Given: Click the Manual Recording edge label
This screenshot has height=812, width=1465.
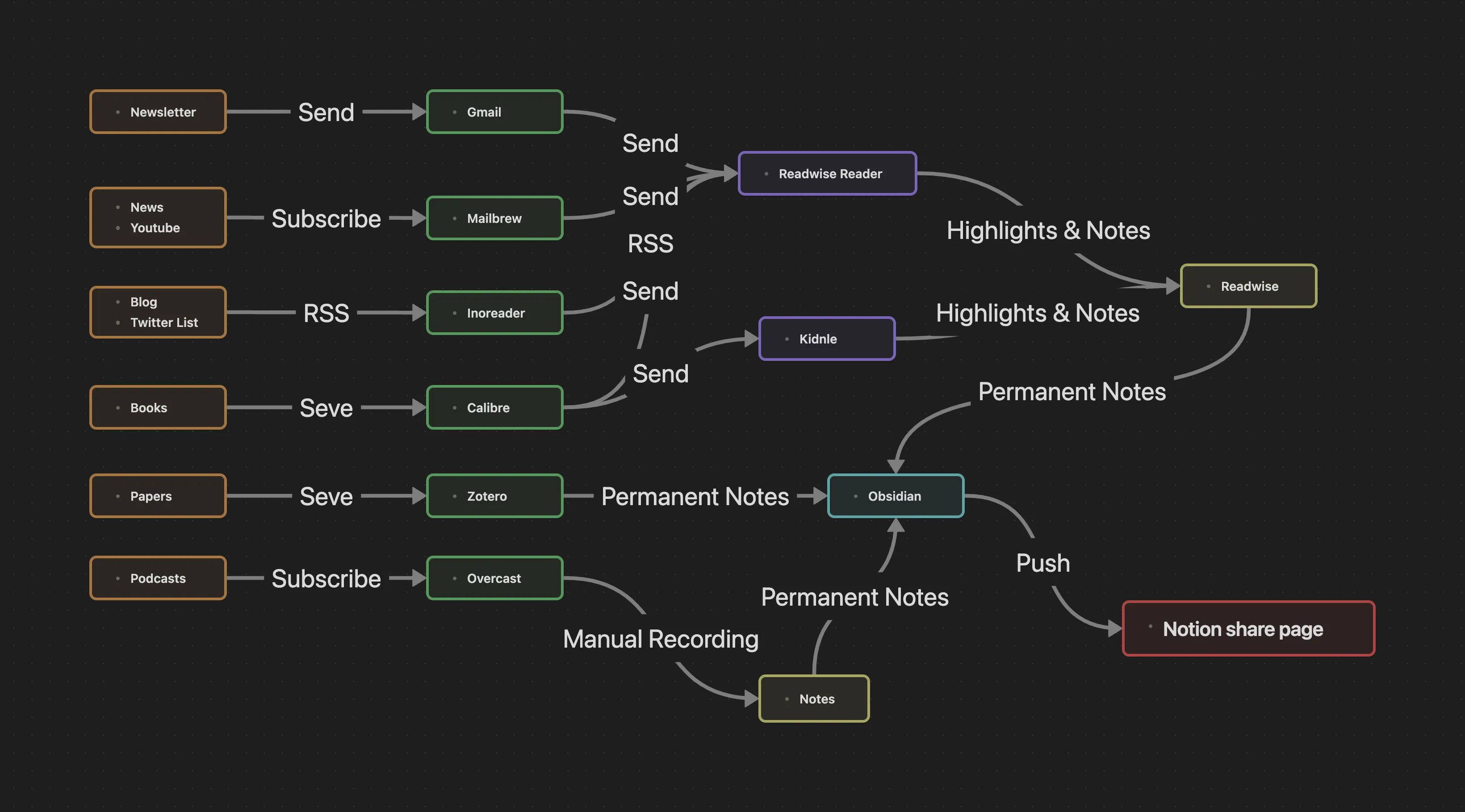Looking at the screenshot, I should 661,640.
